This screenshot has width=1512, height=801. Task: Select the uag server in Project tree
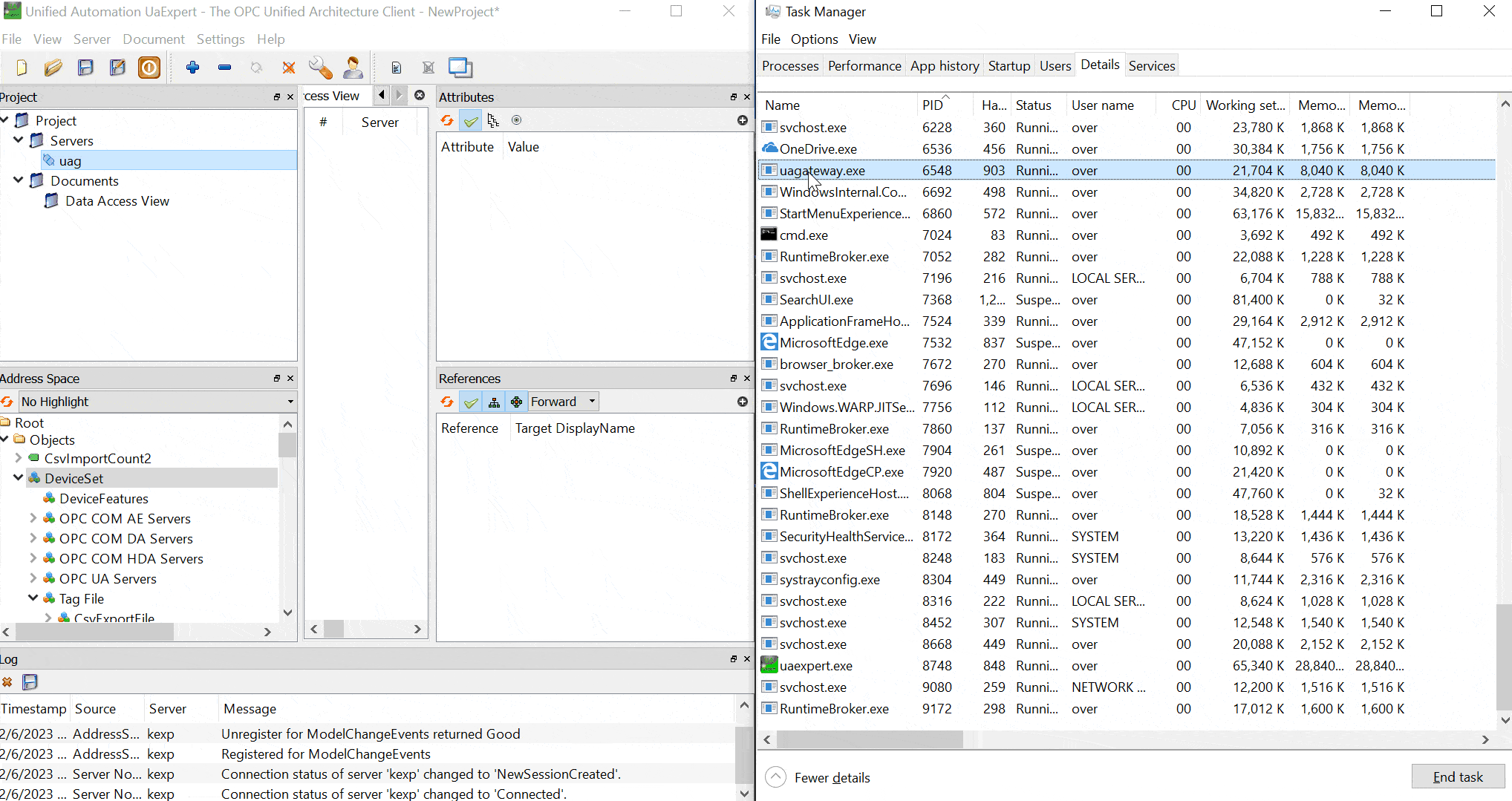169,160
